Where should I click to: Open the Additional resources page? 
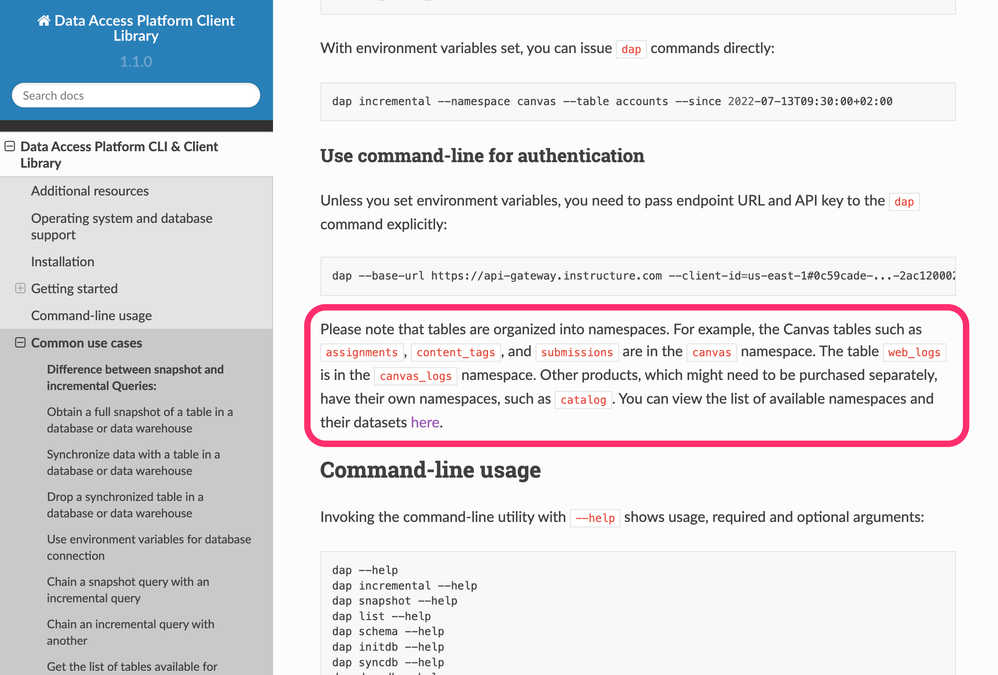[x=90, y=191]
